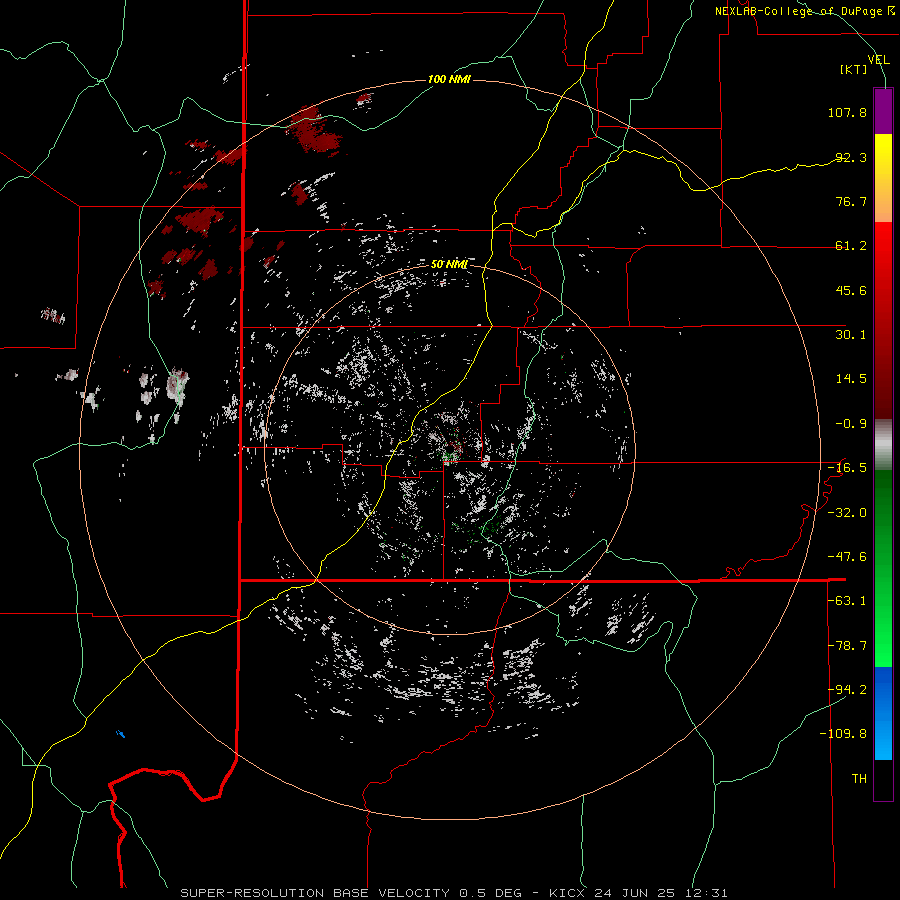
Task: Click the small blue velocity echo in the southwest
Action: [121, 734]
